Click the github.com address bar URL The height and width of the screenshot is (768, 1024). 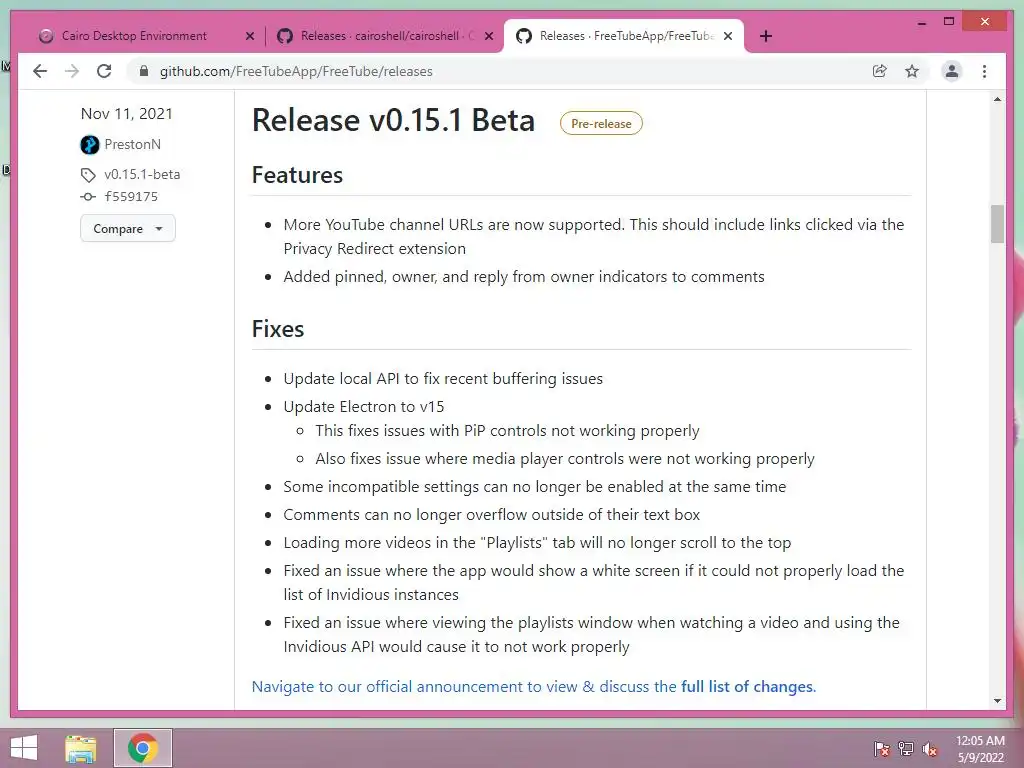pos(296,71)
